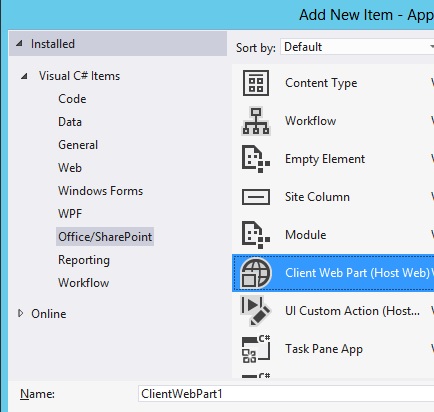Select the UI Custom Action icon
Screen dimensions: 434x412
[256, 311]
